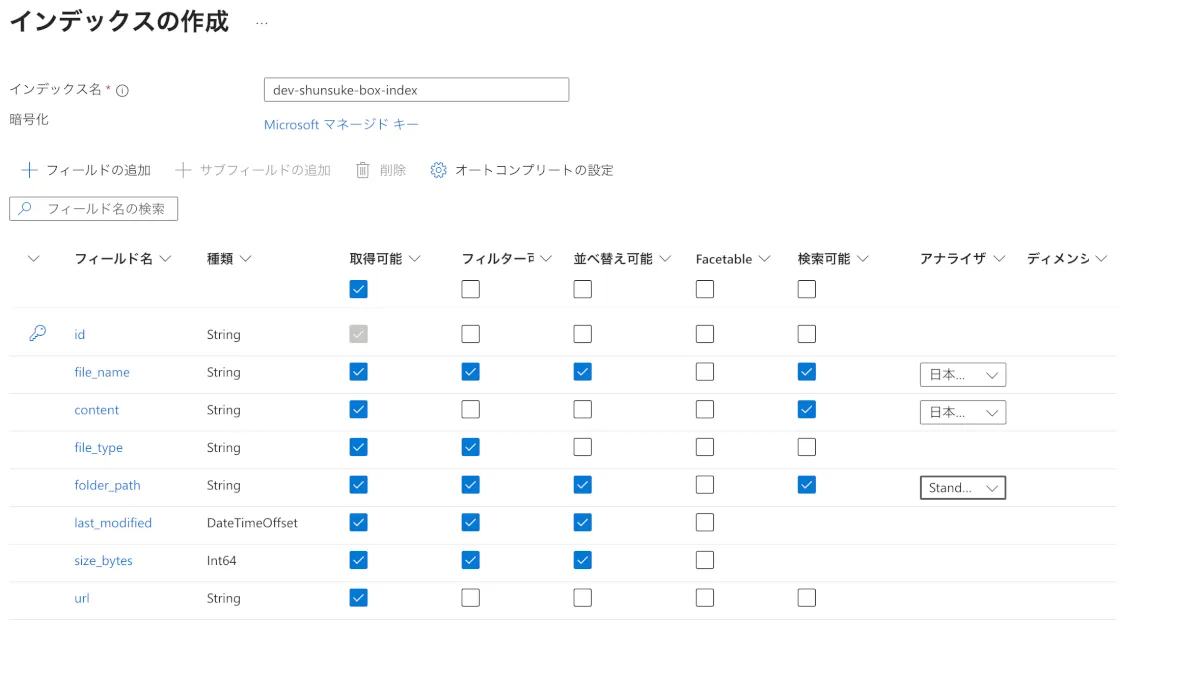Open the last_modified field link
This screenshot has height=674, width=1200.
pyautogui.click(x=113, y=523)
